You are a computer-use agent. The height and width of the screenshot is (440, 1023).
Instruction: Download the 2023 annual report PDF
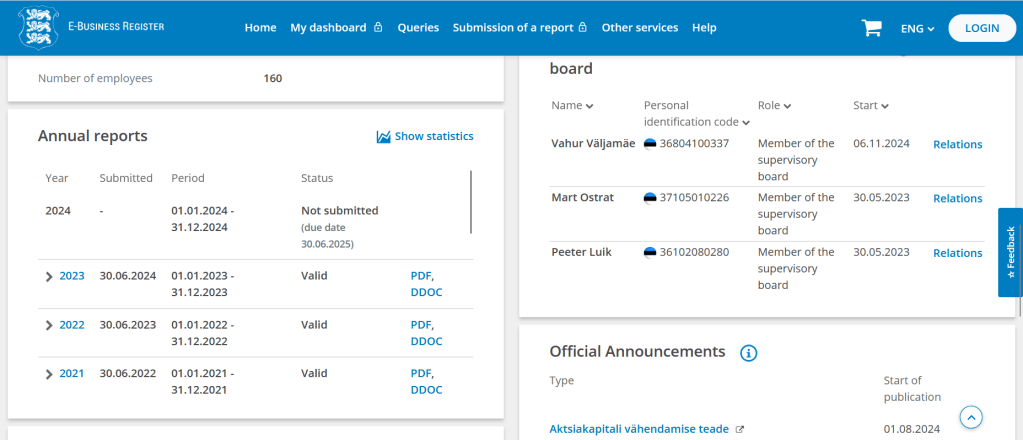[x=420, y=275]
